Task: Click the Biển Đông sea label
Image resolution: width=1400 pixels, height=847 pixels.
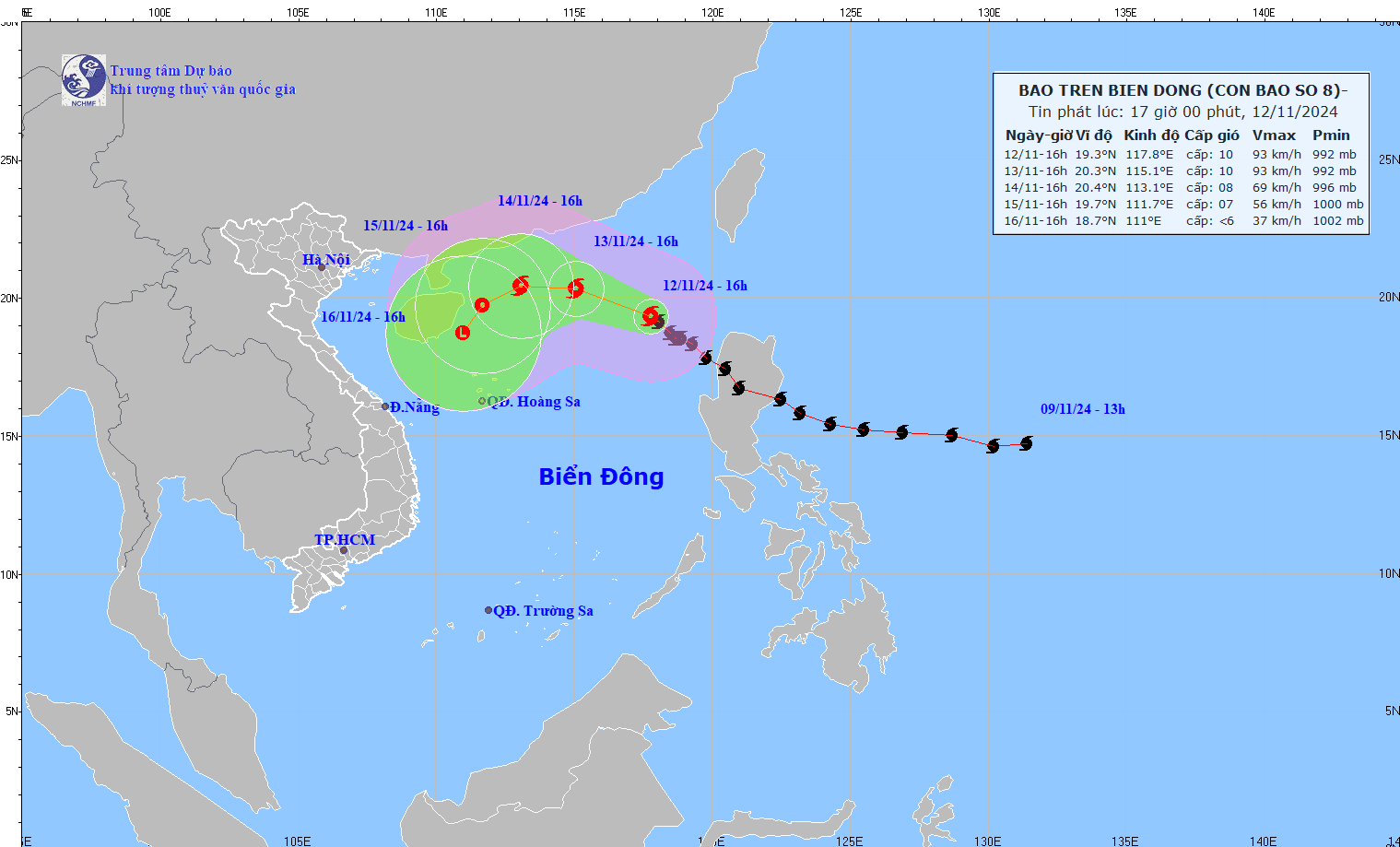Action: coord(601,476)
